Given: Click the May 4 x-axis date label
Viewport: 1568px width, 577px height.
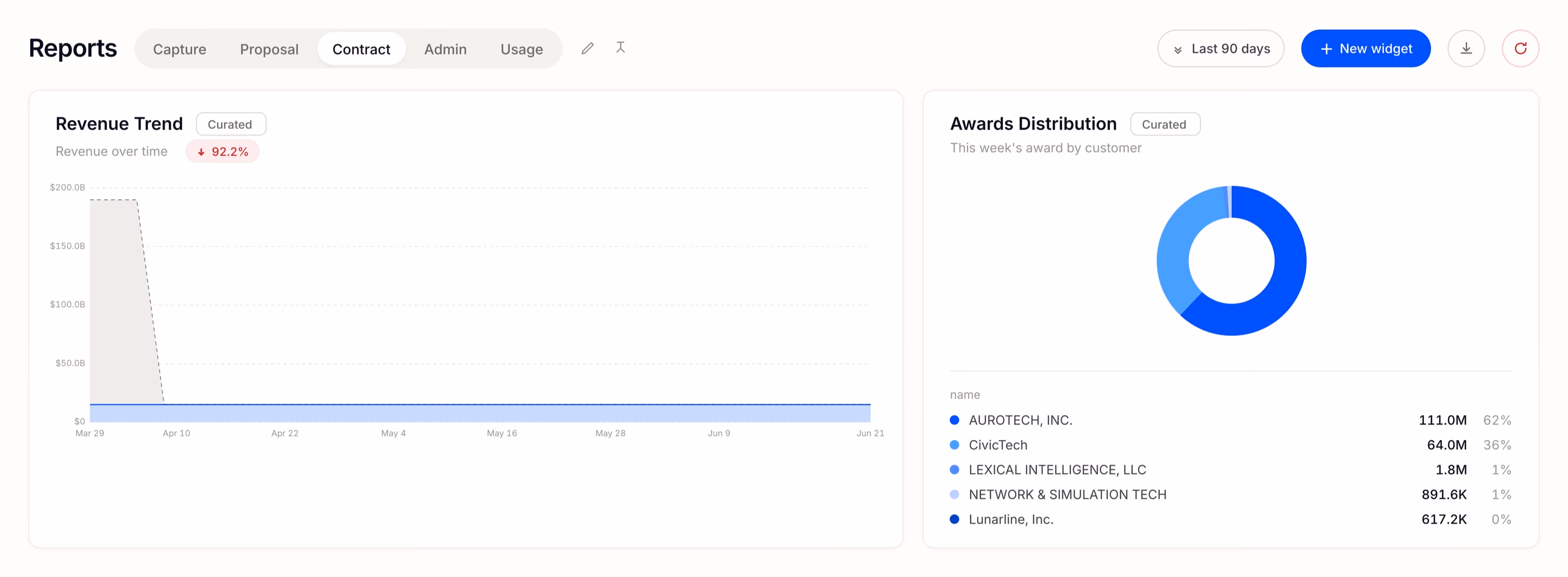Looking at the screenshot, I should [393, 433].
